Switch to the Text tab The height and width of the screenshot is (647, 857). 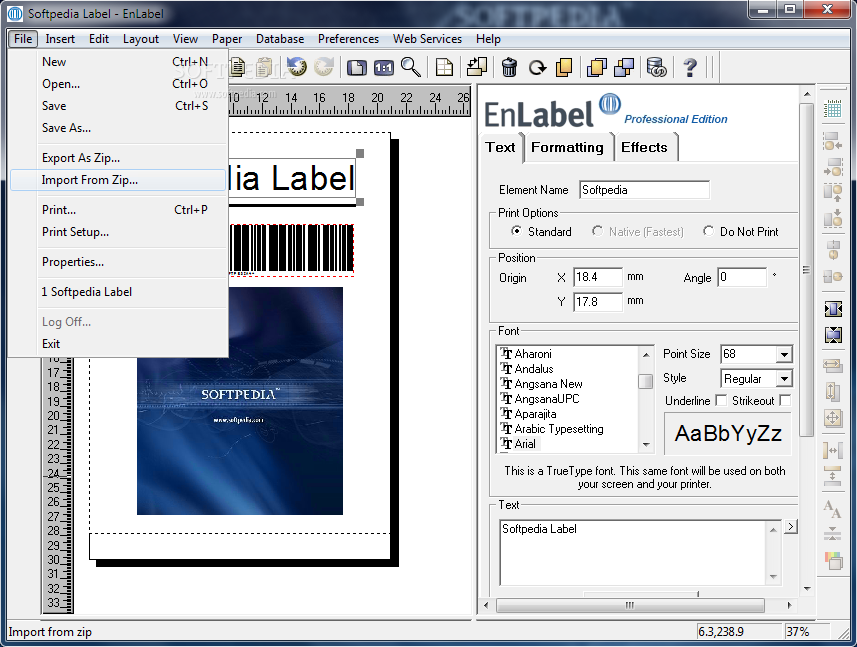coord(500,148)
